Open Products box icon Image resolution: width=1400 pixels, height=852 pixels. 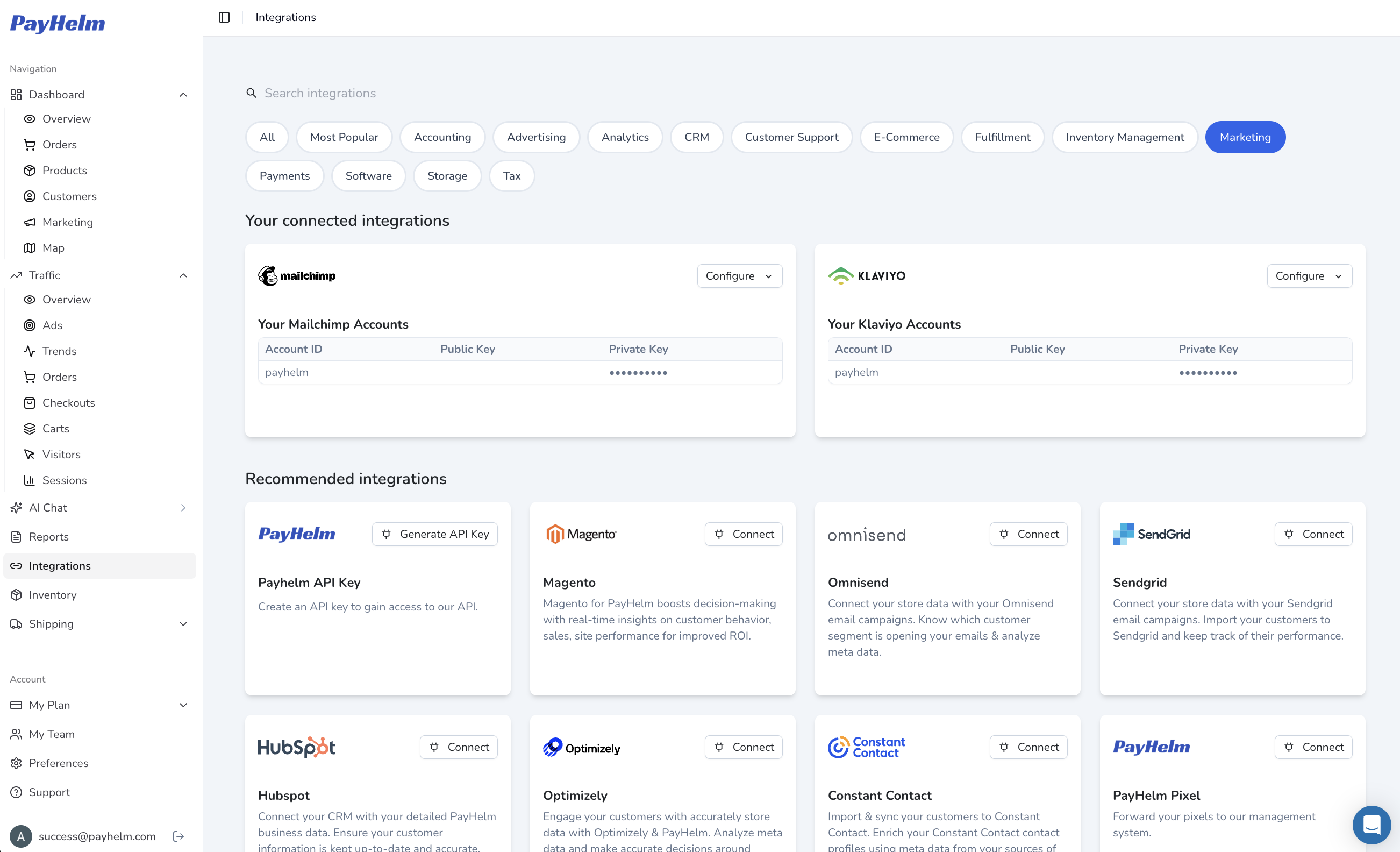[x=30, y=171]
